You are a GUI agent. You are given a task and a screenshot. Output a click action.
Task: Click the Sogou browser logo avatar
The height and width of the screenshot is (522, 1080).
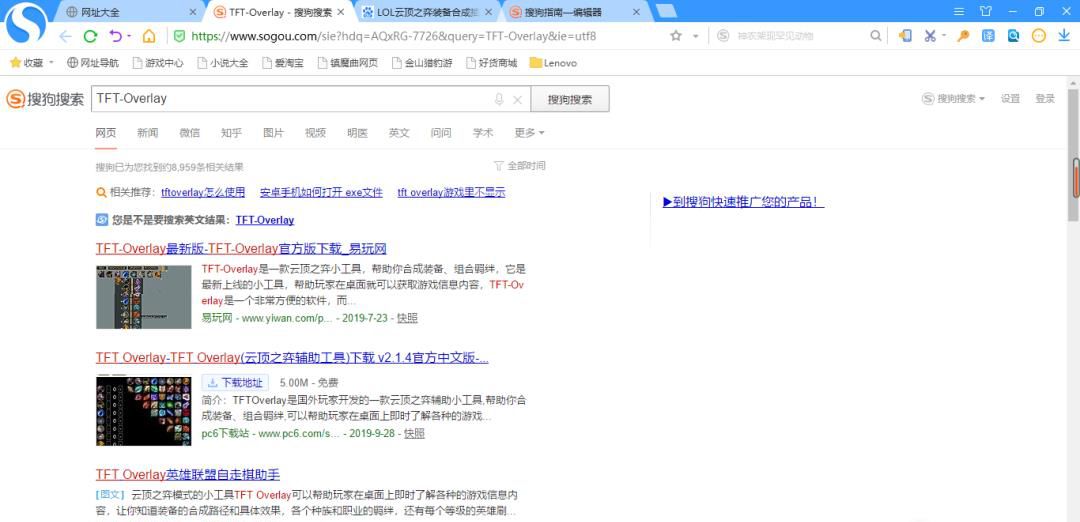click(25, 22)
